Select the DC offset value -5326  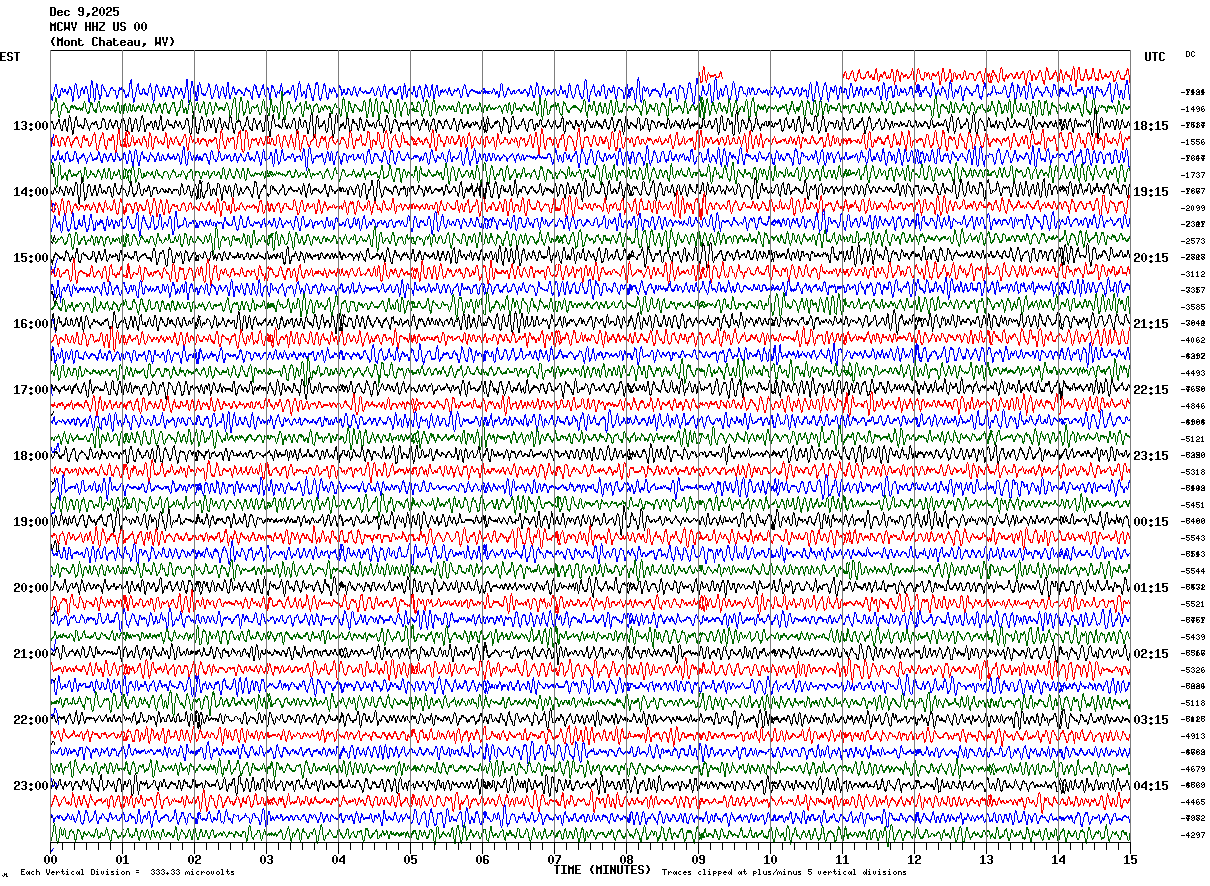point(1194,670)
